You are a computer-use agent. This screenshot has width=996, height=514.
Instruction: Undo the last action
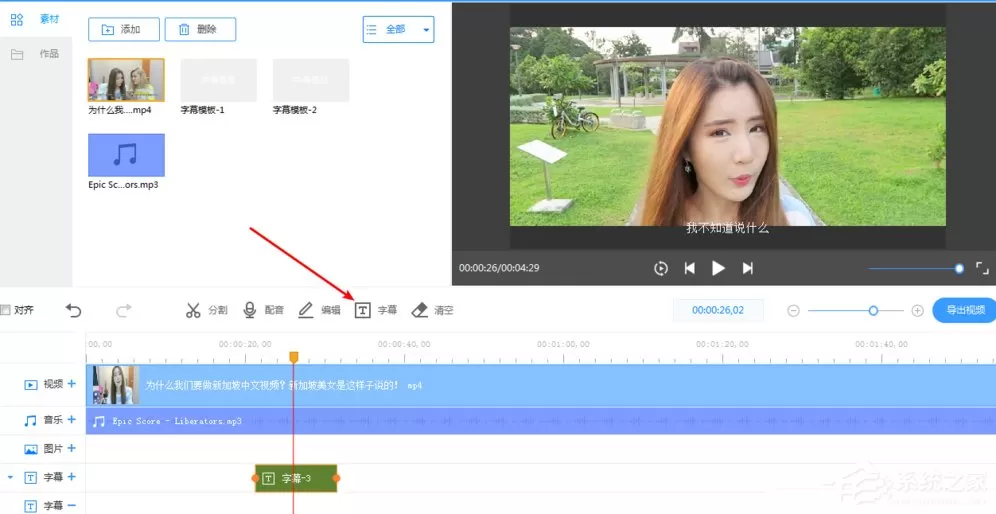[x=74, y=310]
